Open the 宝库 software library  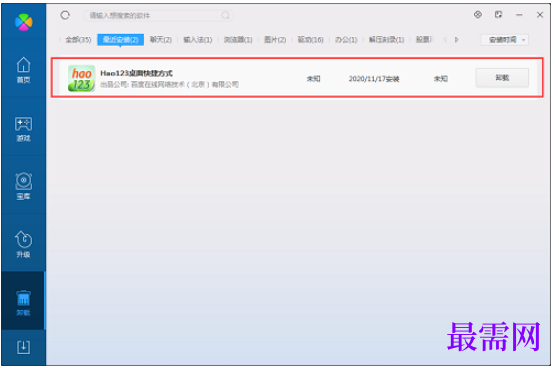point(24,186)
